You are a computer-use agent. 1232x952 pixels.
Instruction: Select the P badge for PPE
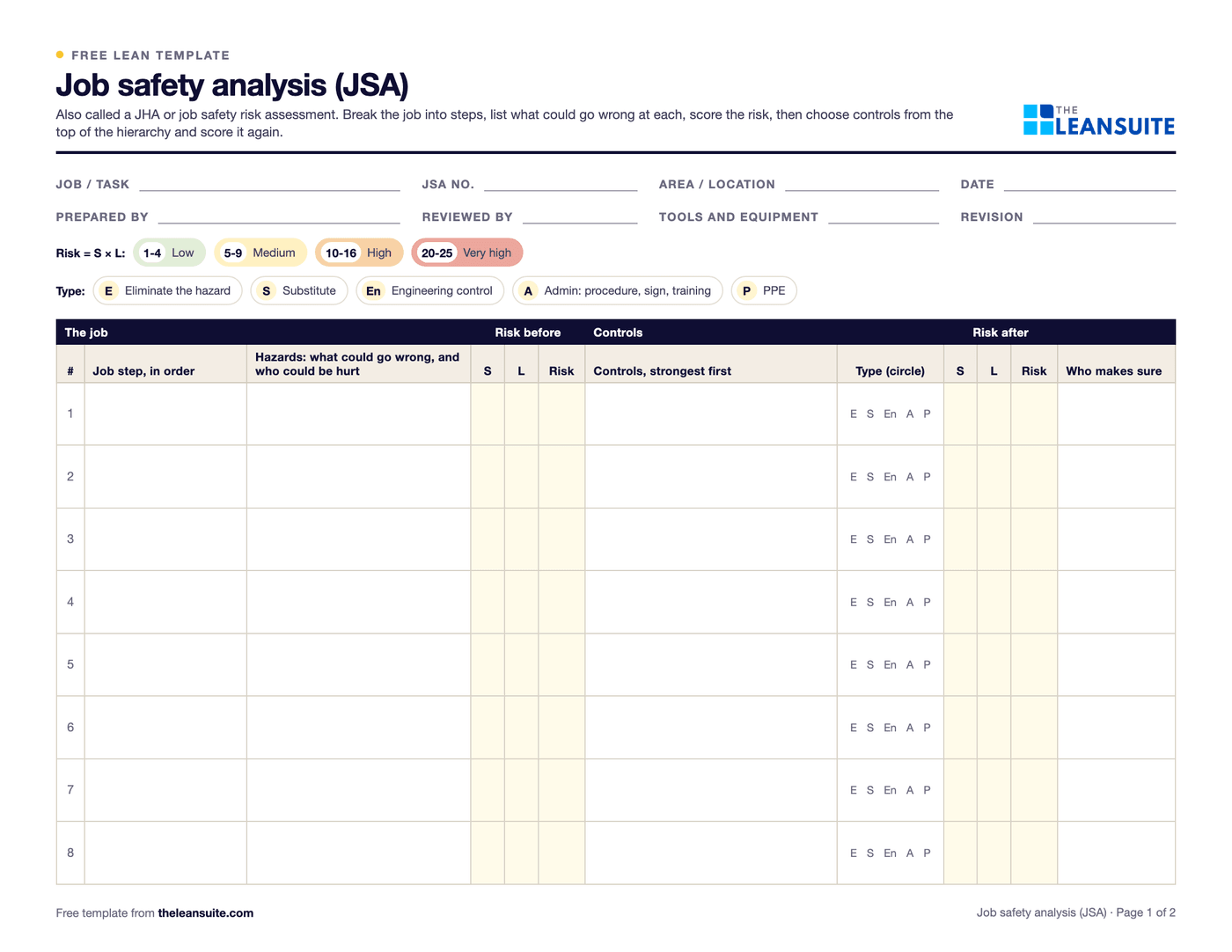(746, 291)
